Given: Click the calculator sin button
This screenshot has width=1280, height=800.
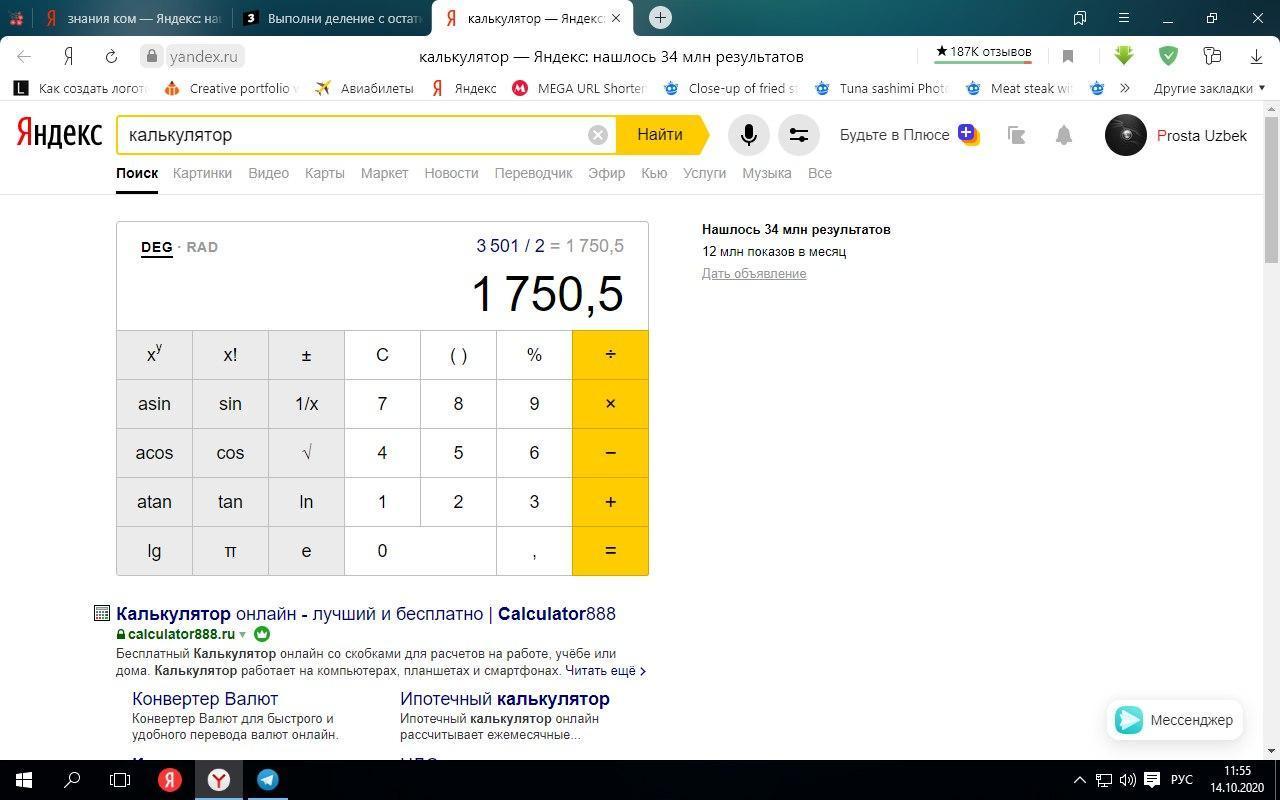Looking at the screenshot, I should 230,404.
